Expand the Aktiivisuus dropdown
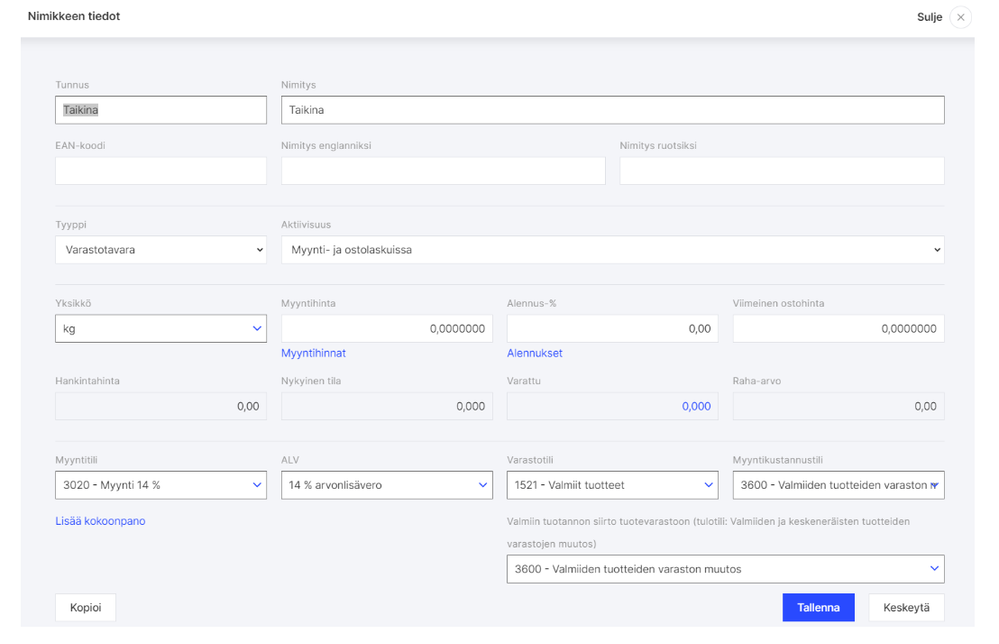Viewport: 999px width, 644px height. click(x=612, y=250)
